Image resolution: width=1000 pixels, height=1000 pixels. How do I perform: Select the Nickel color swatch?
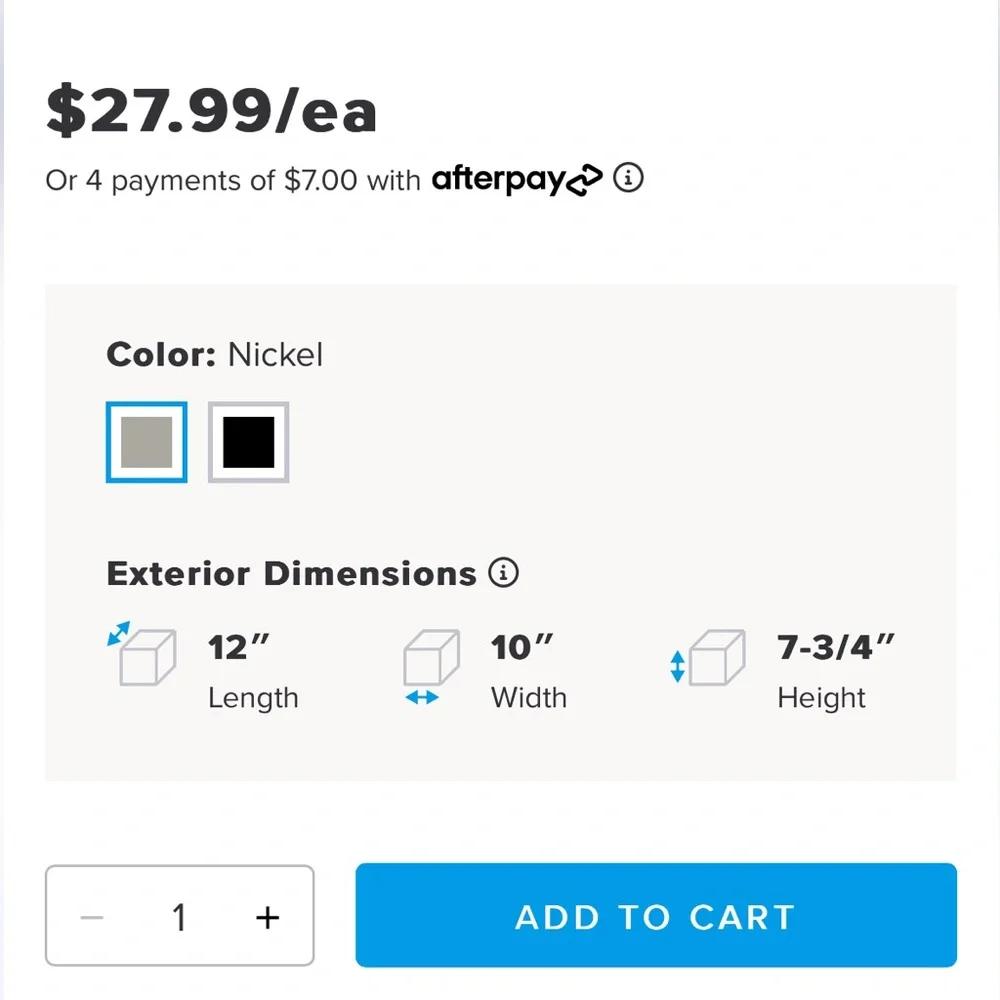pyautogui.click(x=147, y=442)
